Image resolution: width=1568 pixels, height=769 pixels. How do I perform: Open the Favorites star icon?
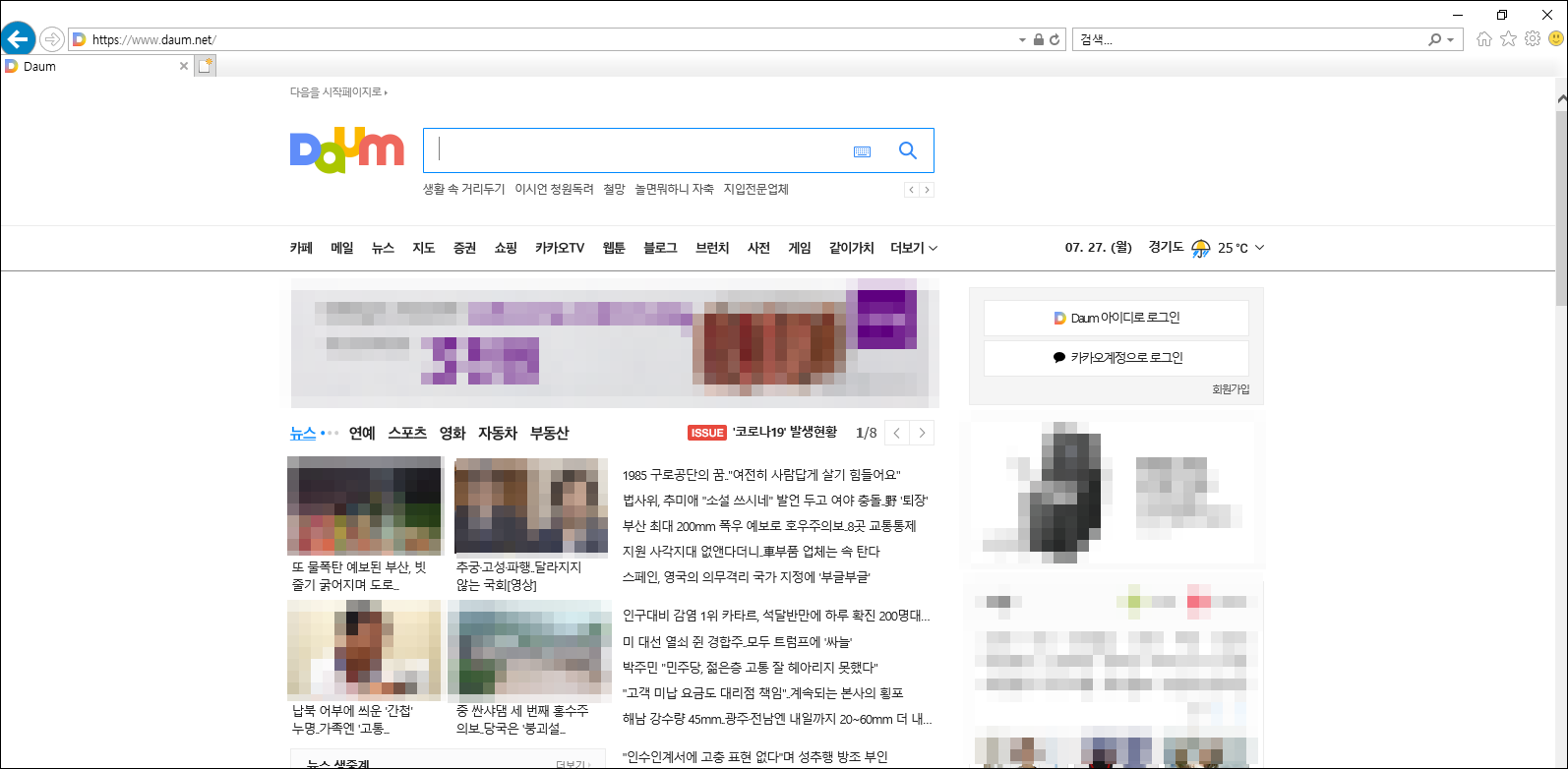[x=1508, y=39]
